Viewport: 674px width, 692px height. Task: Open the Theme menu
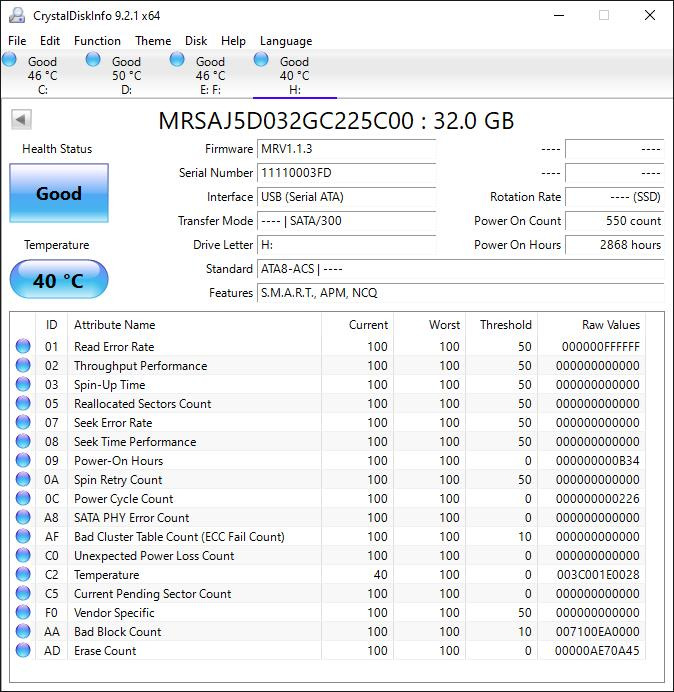pos(153,41)
